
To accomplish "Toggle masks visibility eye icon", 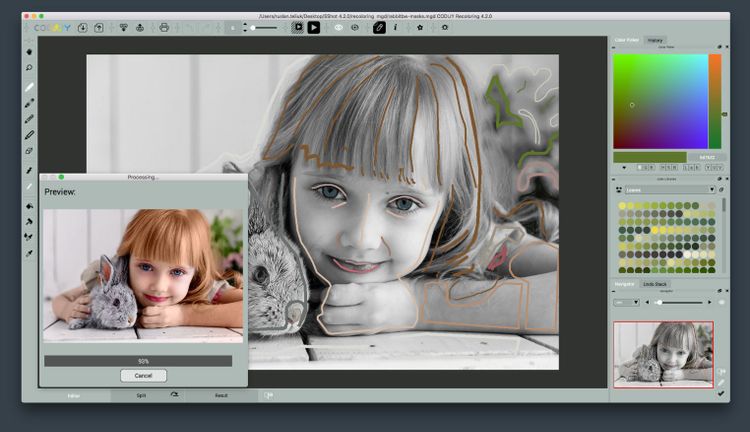I will (x=339, y=28).
